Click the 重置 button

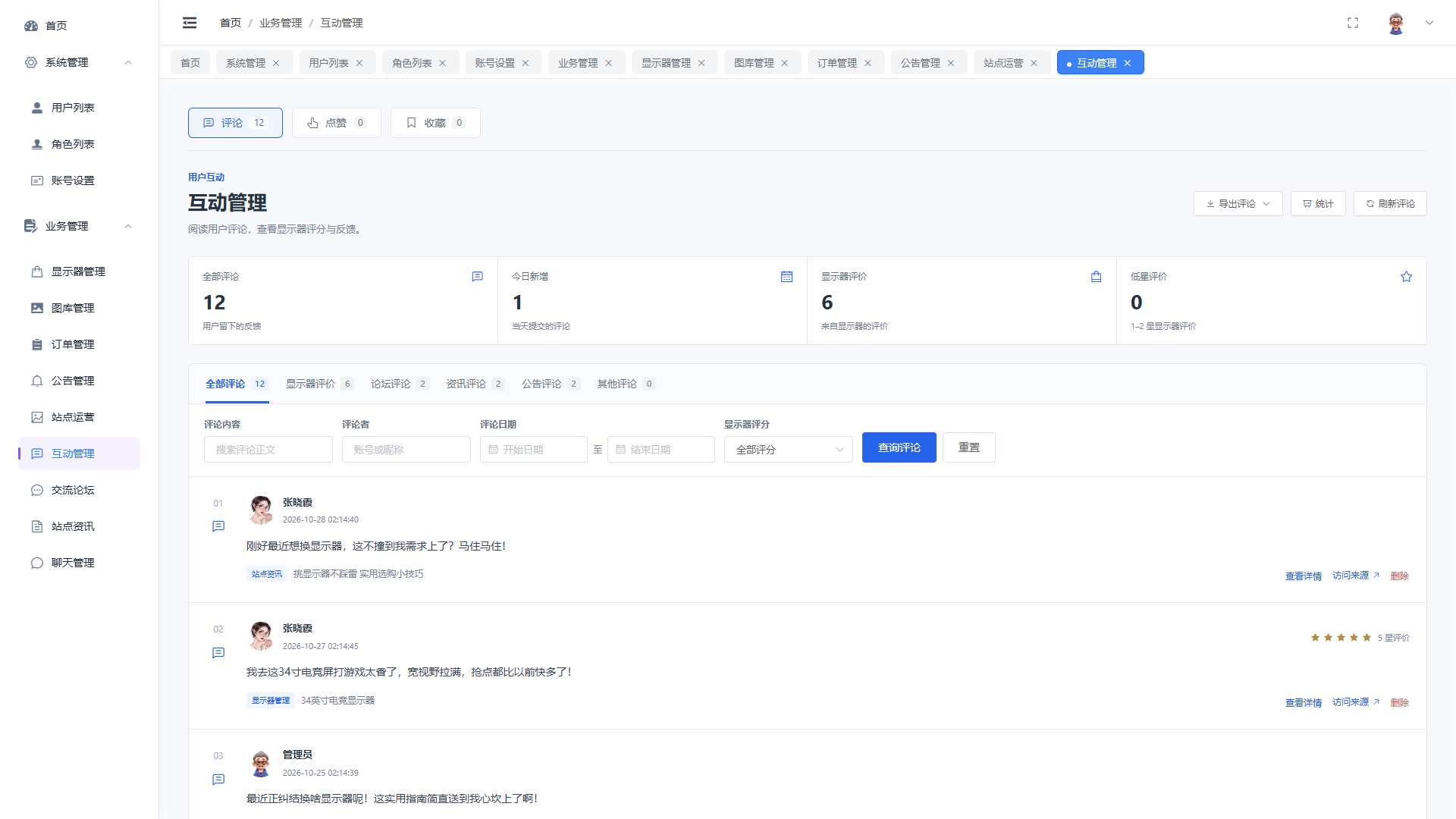click(x=969, y=447)
